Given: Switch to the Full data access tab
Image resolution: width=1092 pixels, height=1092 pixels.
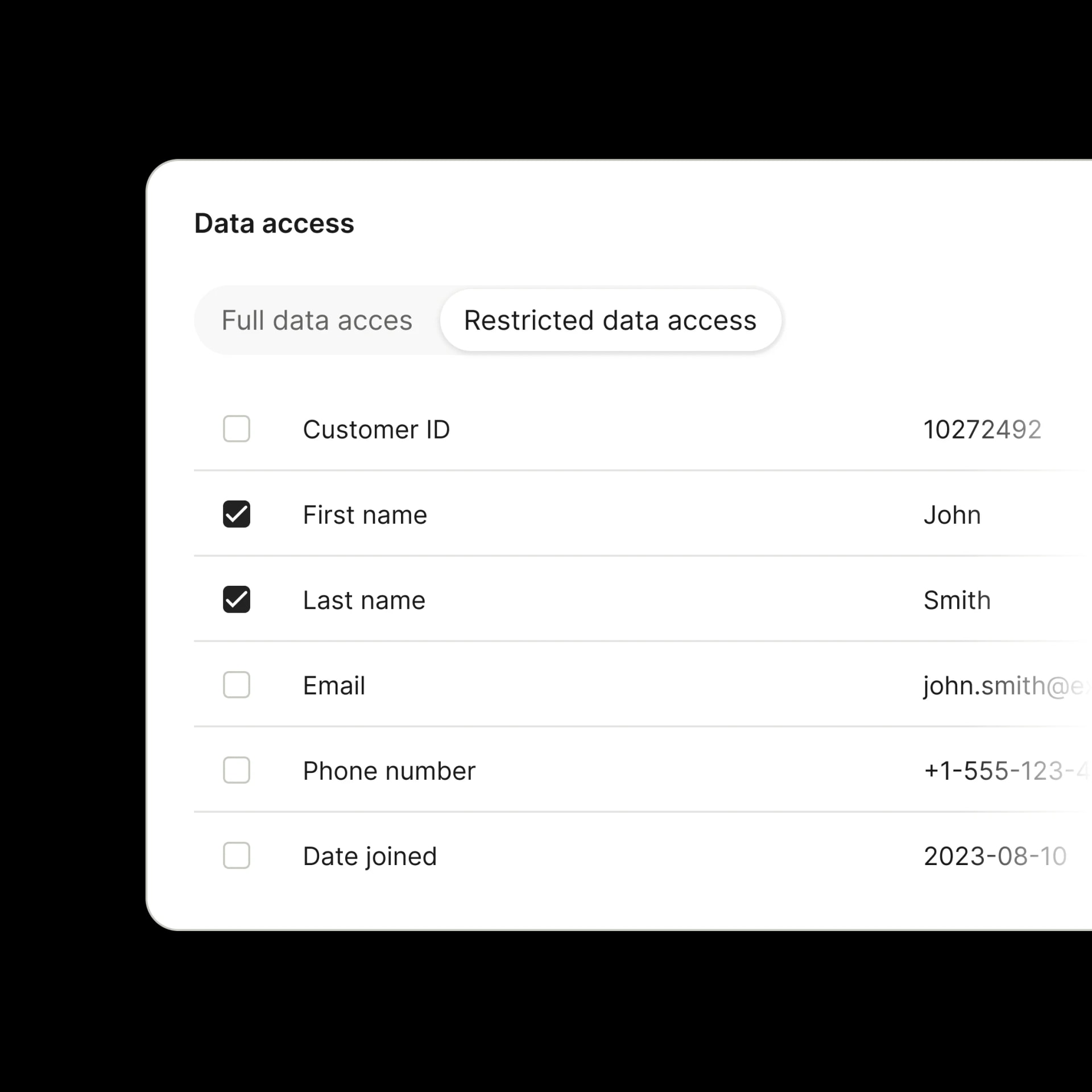Looking at the screenshot, I should click(317, 320).
